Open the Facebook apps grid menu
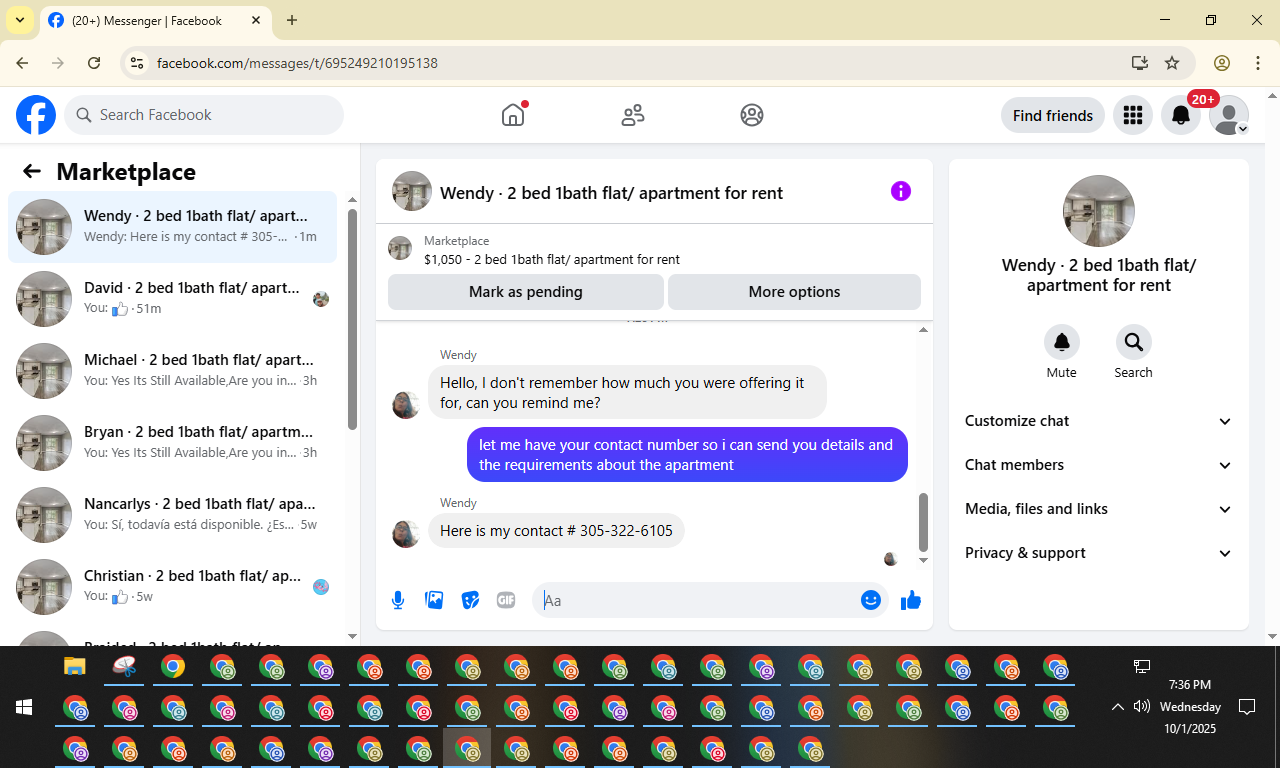 tap(1133, 116)
